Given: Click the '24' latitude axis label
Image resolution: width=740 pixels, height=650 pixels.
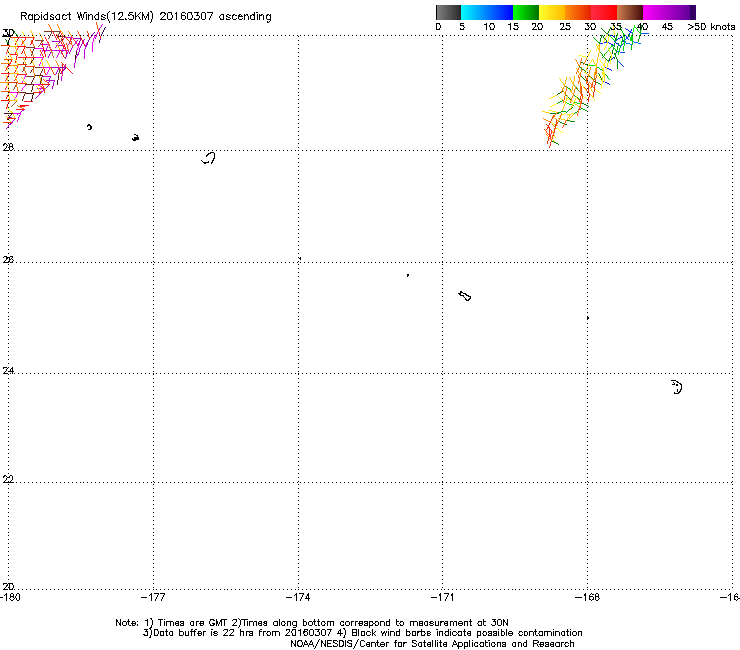Looking at the screenshot, I should (x=8, y=371).
